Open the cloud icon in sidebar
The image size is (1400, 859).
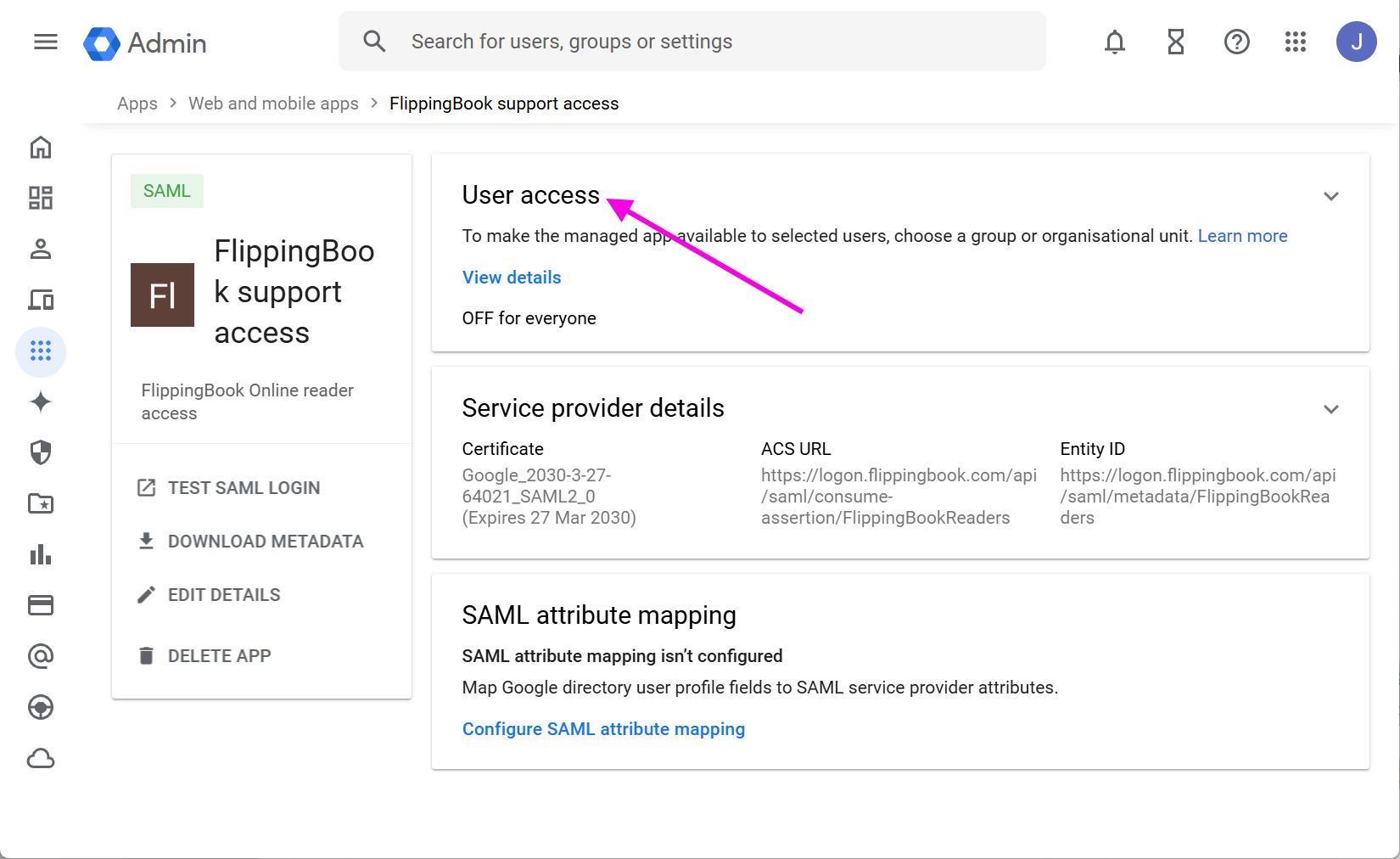(41, 758)
